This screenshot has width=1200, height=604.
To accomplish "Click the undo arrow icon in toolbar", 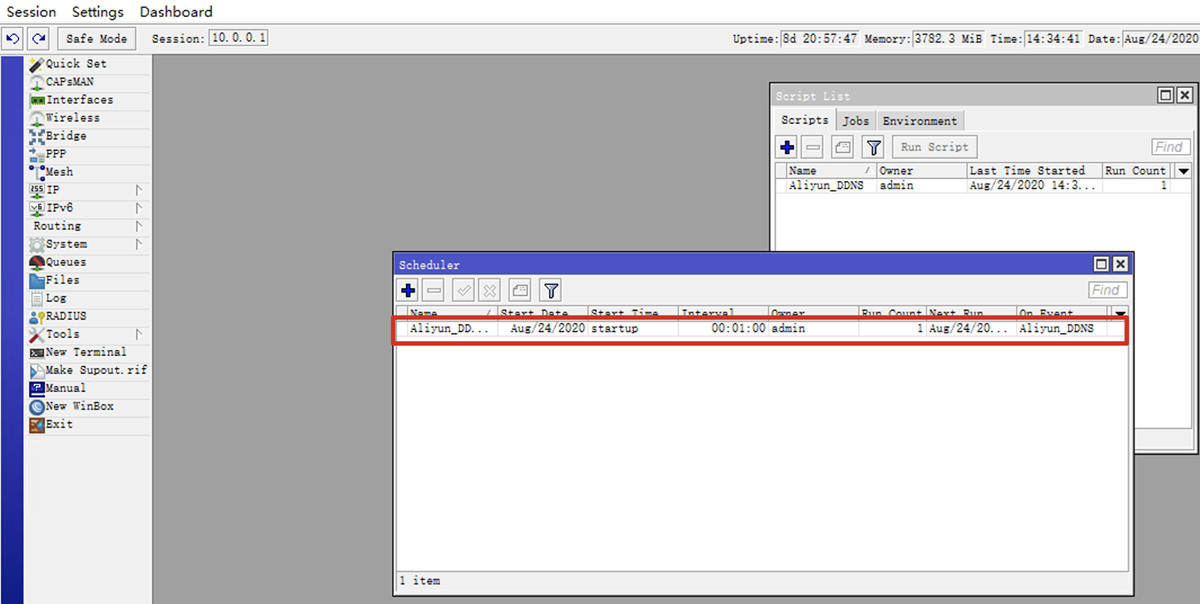I will coord(13,38).
